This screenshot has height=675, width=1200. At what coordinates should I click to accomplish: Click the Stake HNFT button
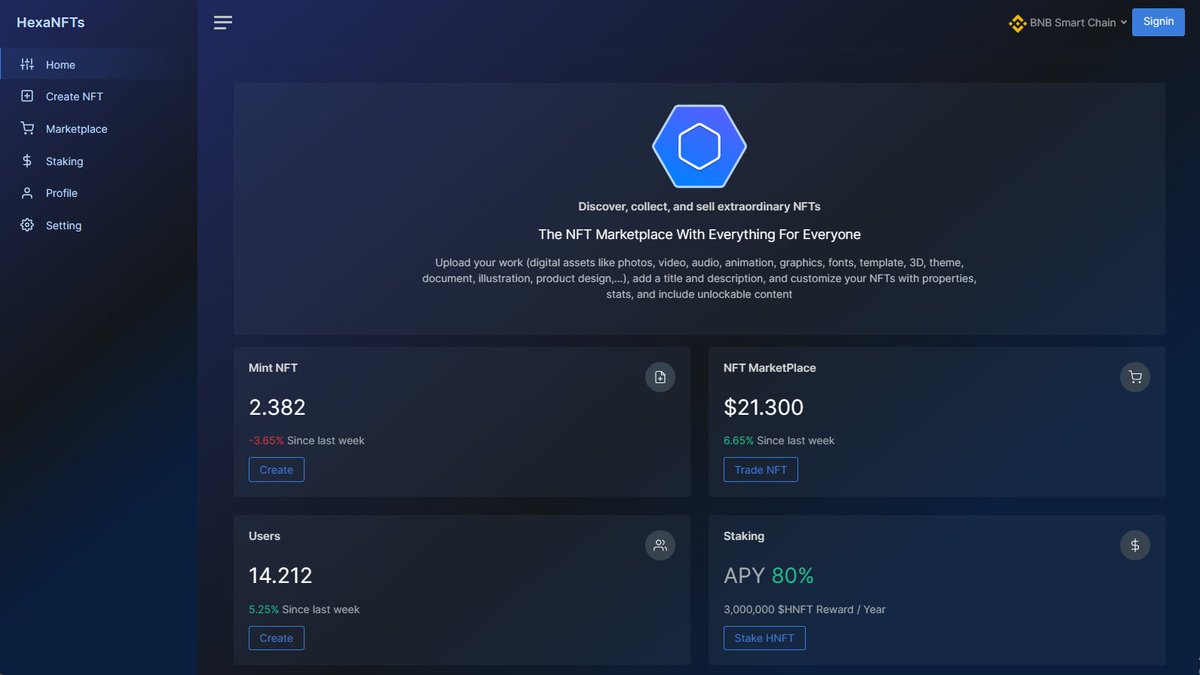[x=764, y=637]
